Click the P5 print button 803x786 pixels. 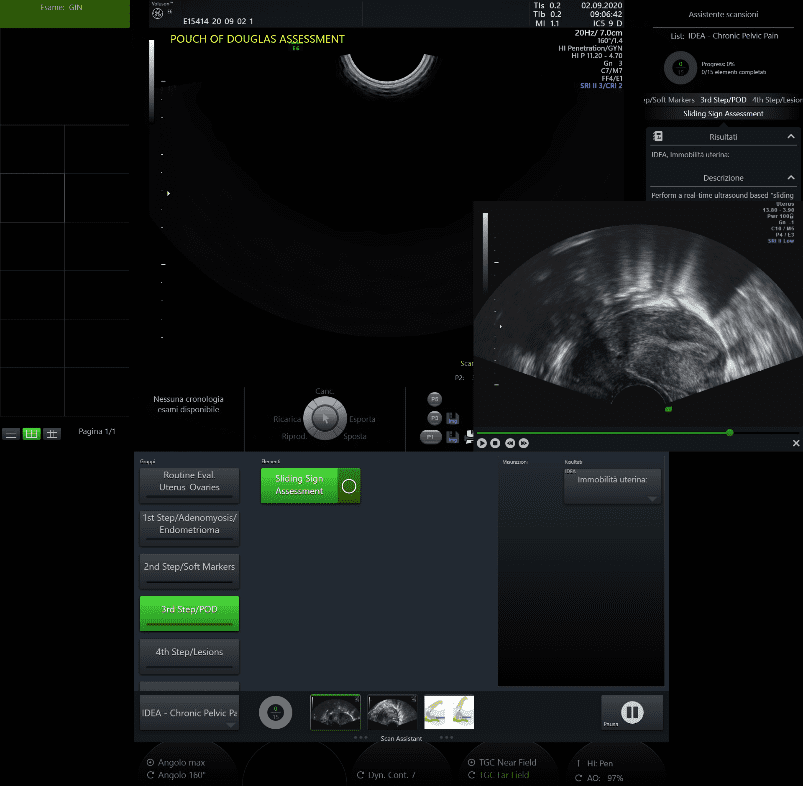(434, 399)
